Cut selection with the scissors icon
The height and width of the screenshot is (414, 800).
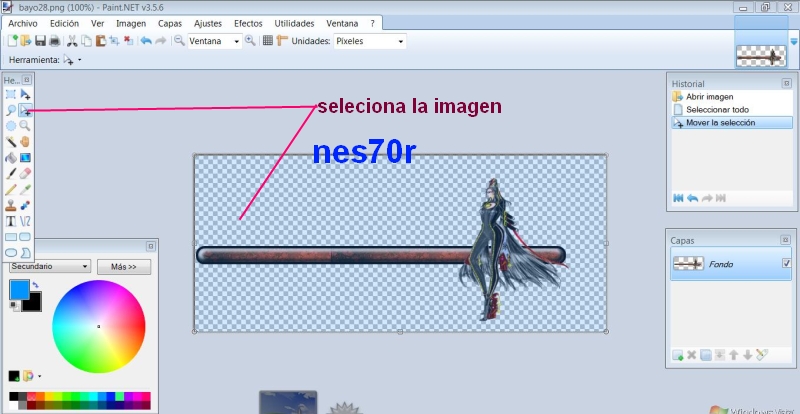[x=72, y=41]
